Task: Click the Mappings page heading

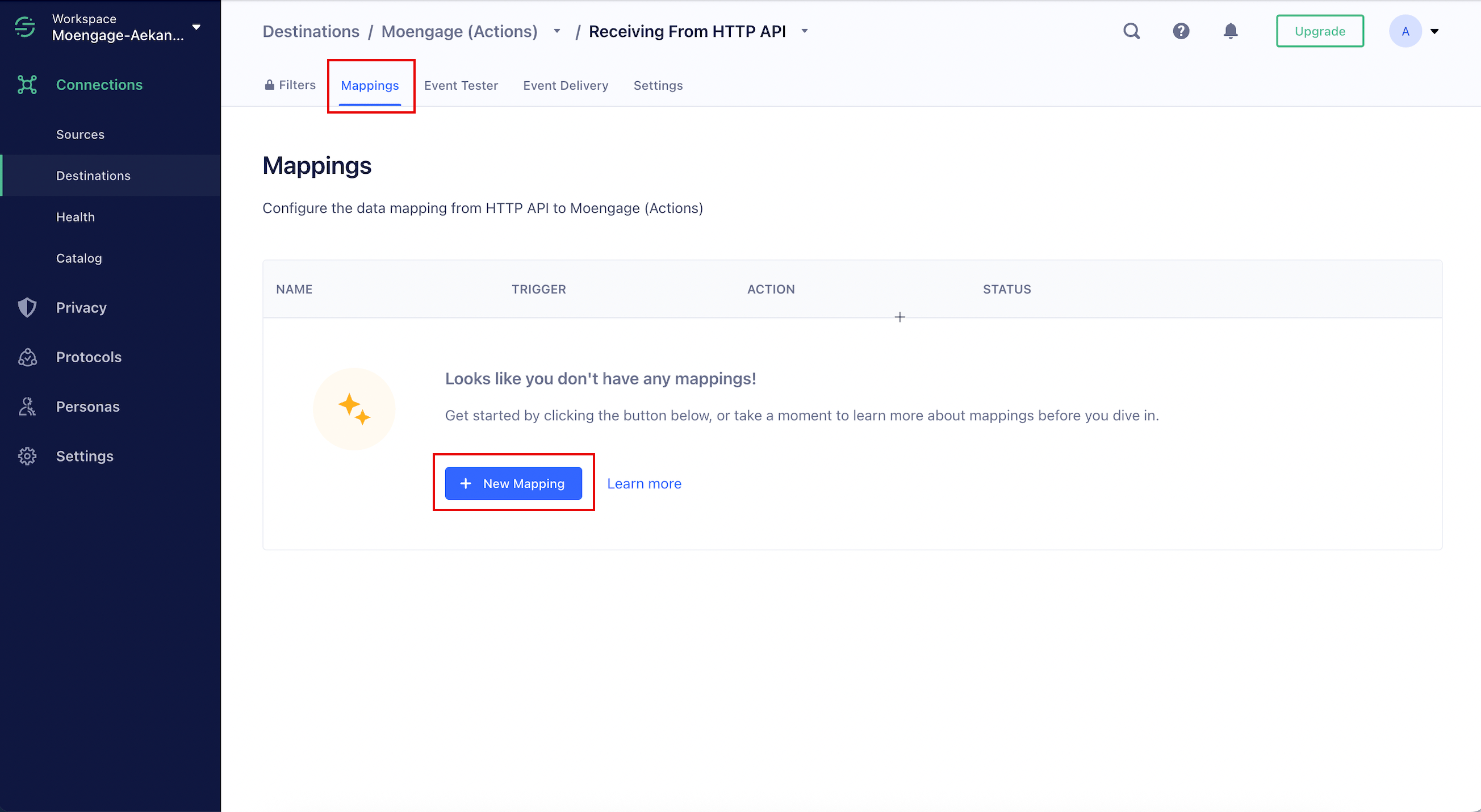Action: (x=317, y=166)
